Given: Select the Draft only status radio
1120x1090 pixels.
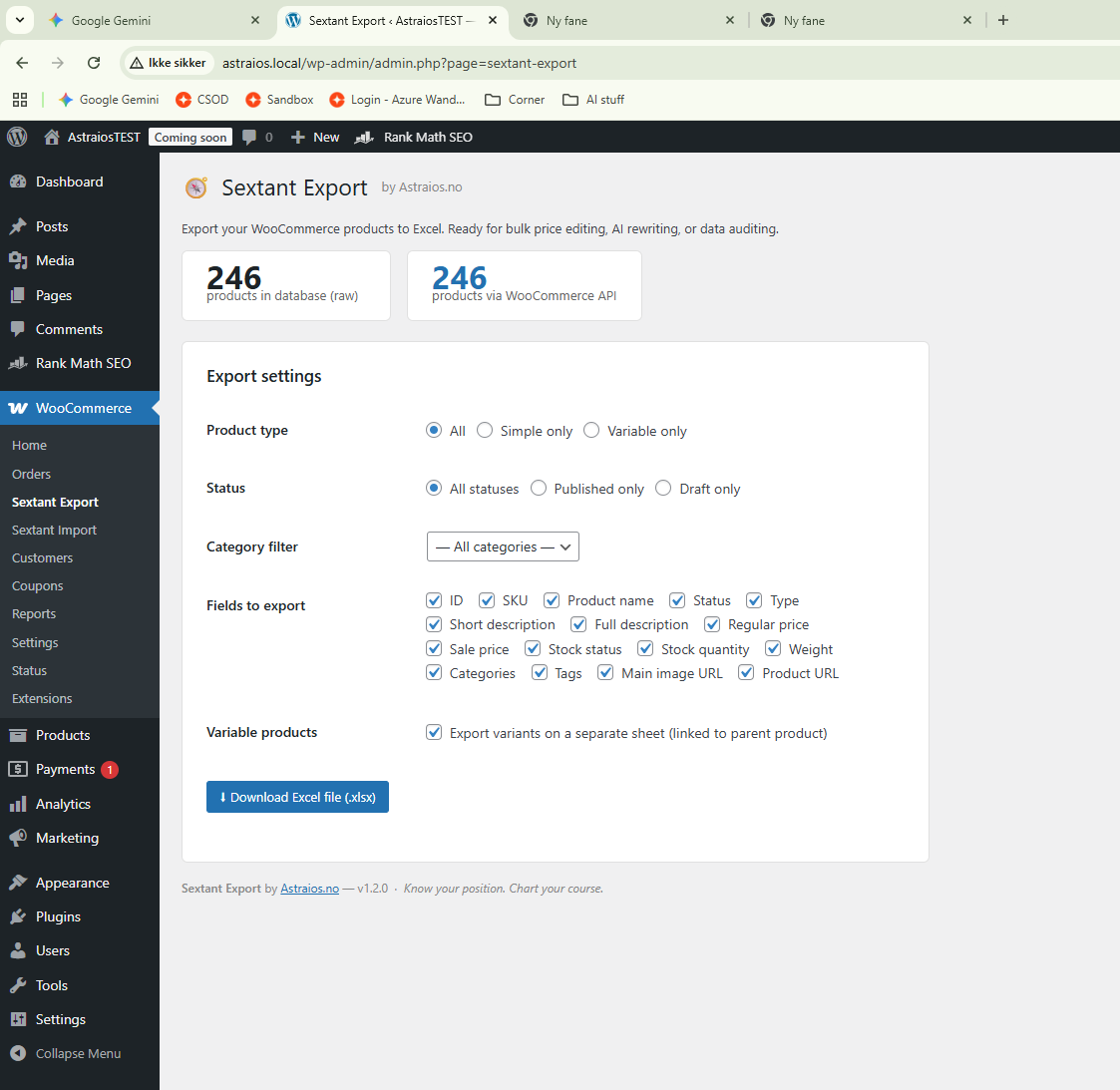Looking at the screenshot, I should pos(663,488).
